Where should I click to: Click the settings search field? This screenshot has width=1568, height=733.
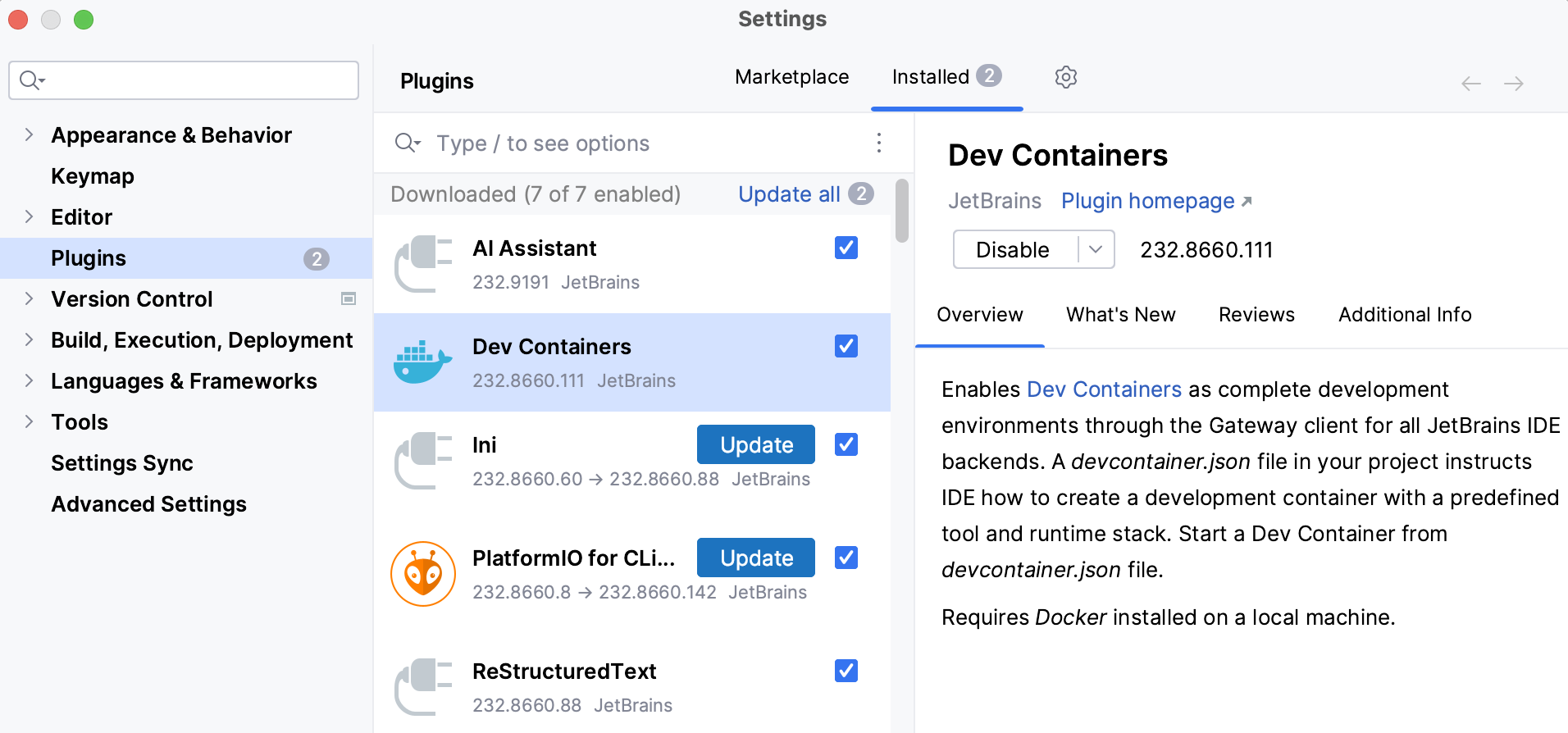tap(197, 80)
